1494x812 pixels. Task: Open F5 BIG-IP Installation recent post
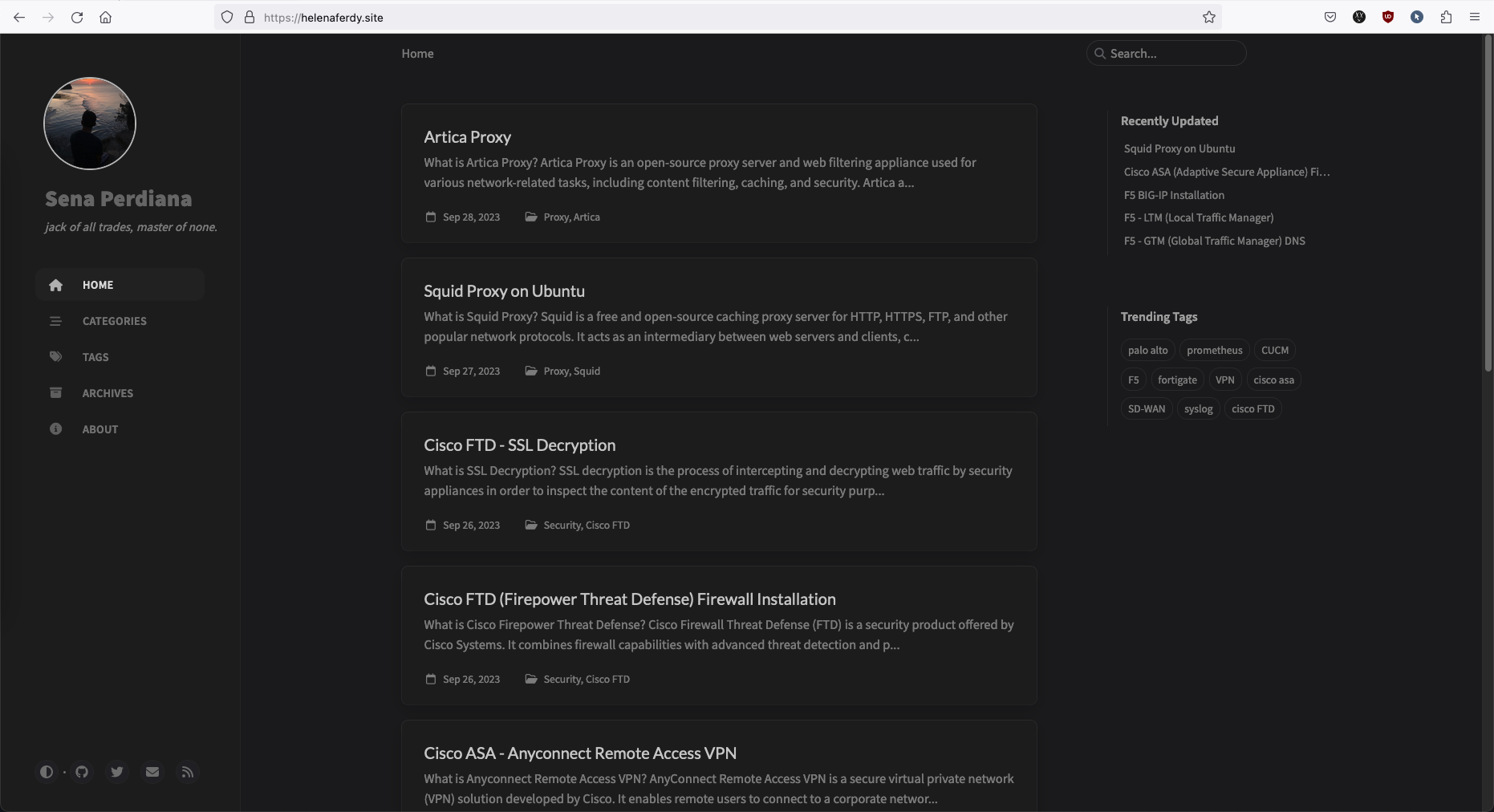coord(1174,195)
